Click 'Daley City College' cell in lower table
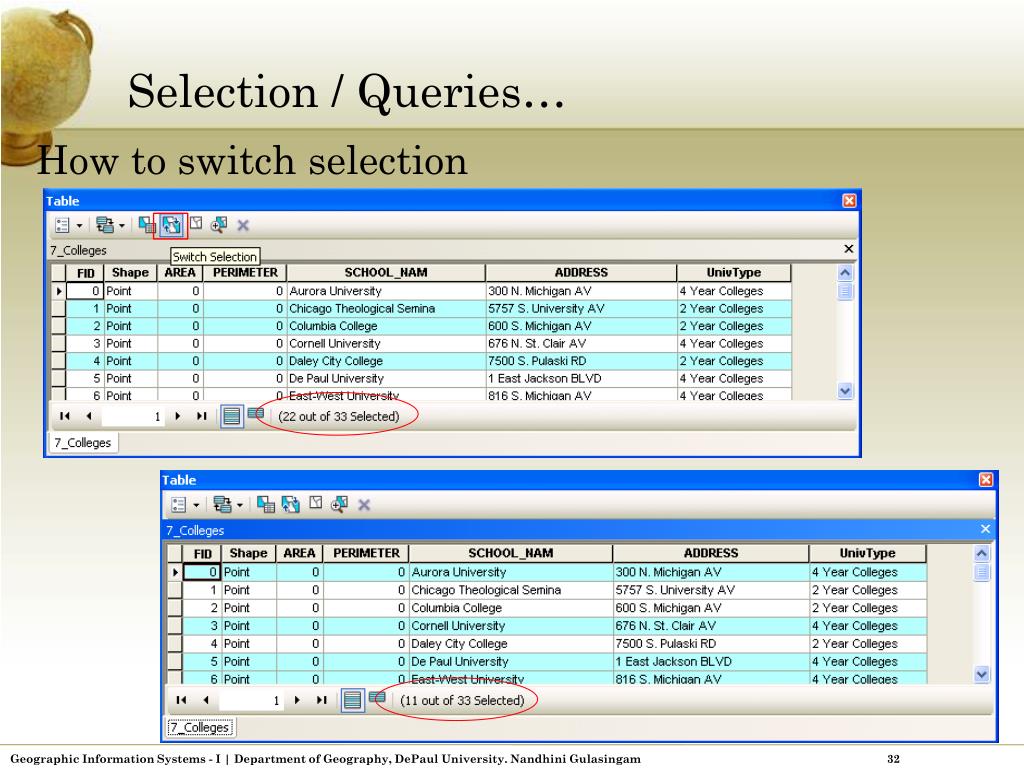 coord(511,644)
